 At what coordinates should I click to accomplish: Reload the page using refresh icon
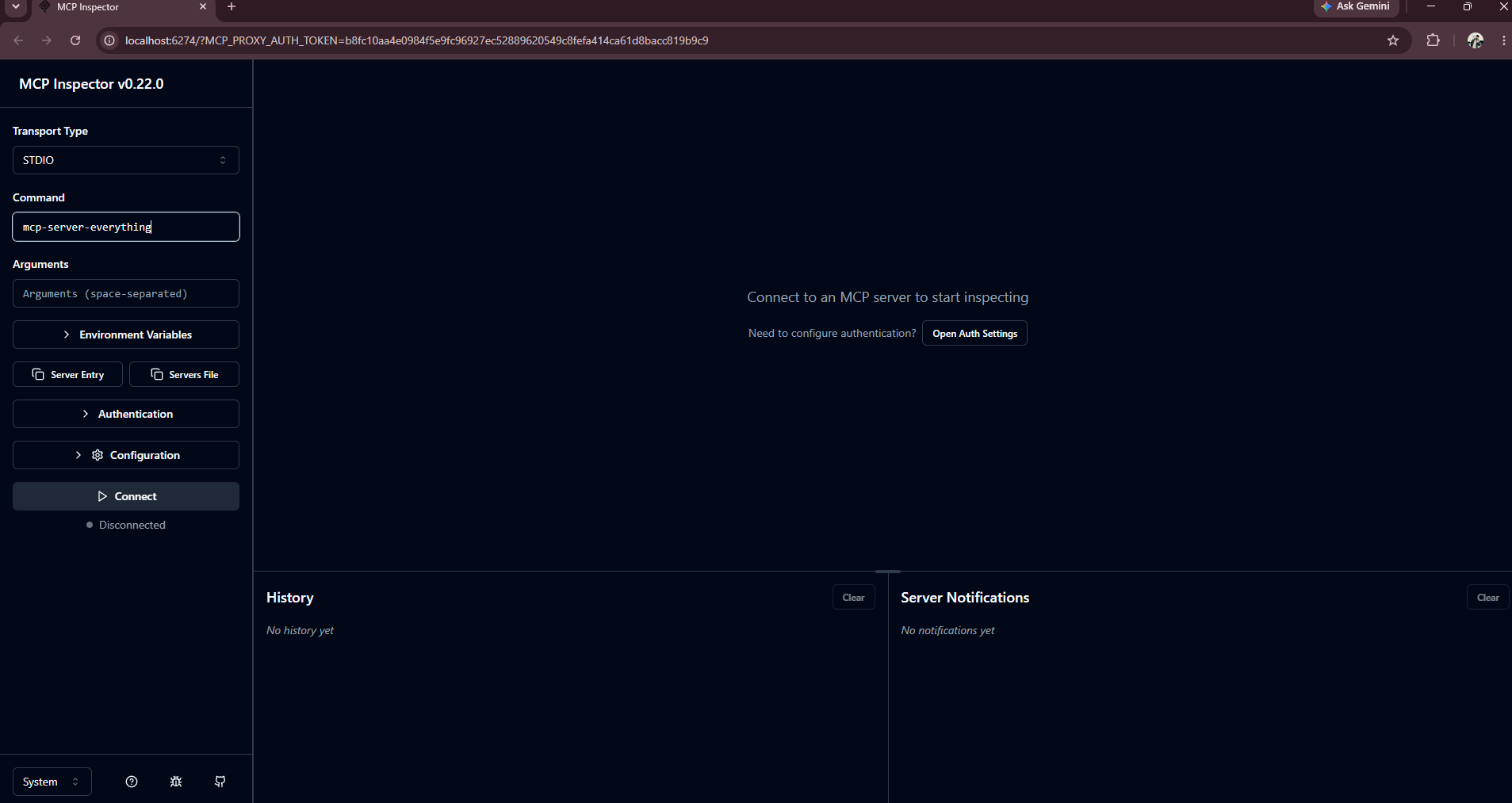click(75, 40)
